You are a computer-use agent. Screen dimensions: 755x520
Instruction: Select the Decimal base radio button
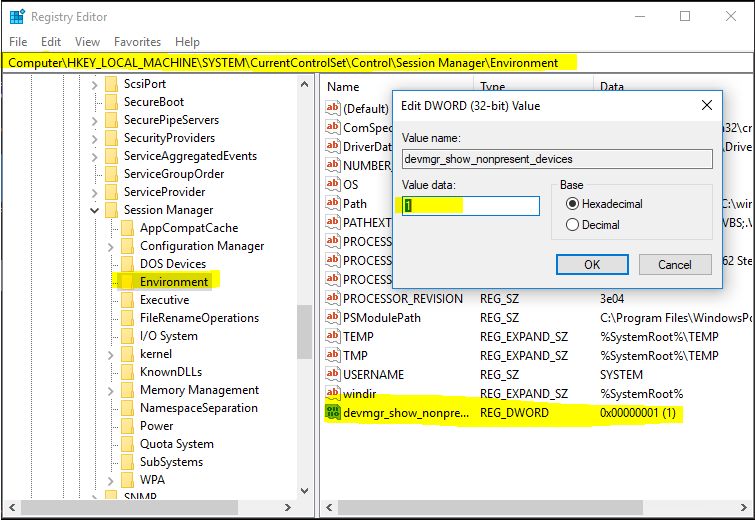tap(572, 224)
